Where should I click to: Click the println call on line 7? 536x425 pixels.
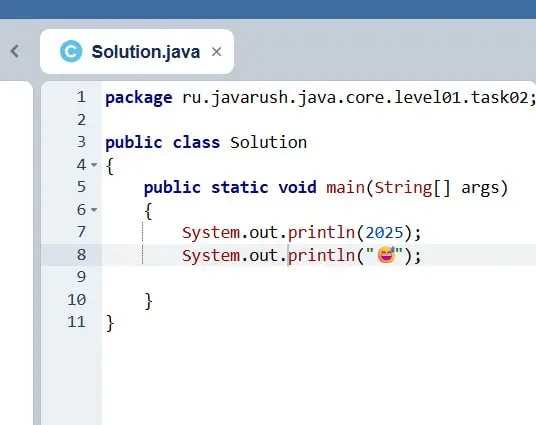click(x=321, y=233)
